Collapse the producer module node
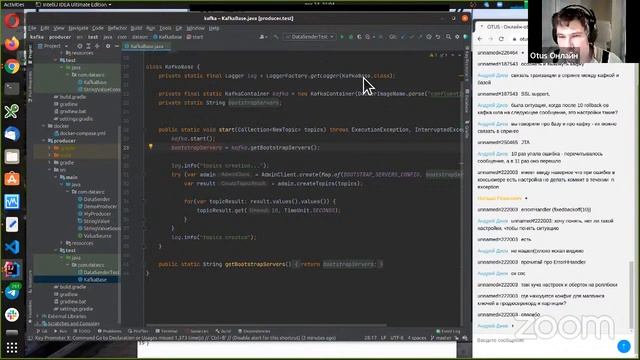The image size is (640, 360). click(x=44, y=141)
